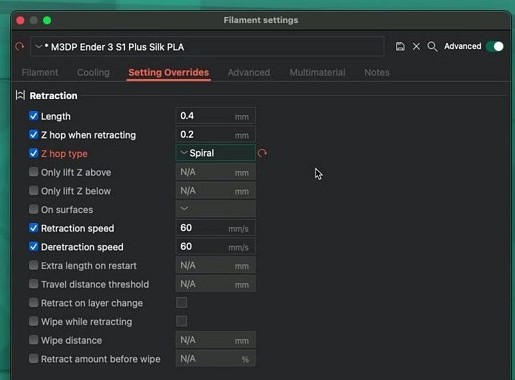Click the Deretraction speed value field
The width and height of the screenshot is (515, 380).
coord(216,246)
